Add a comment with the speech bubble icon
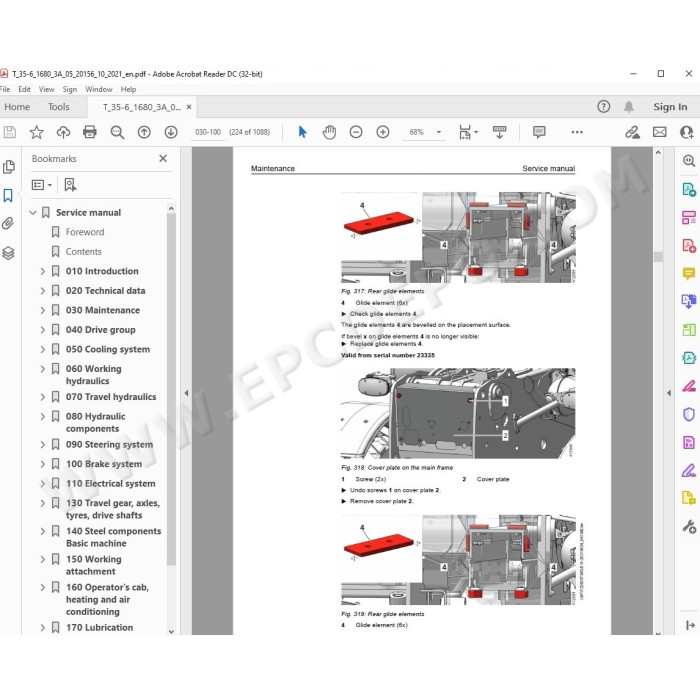The image size is (700, 700). 539,132
